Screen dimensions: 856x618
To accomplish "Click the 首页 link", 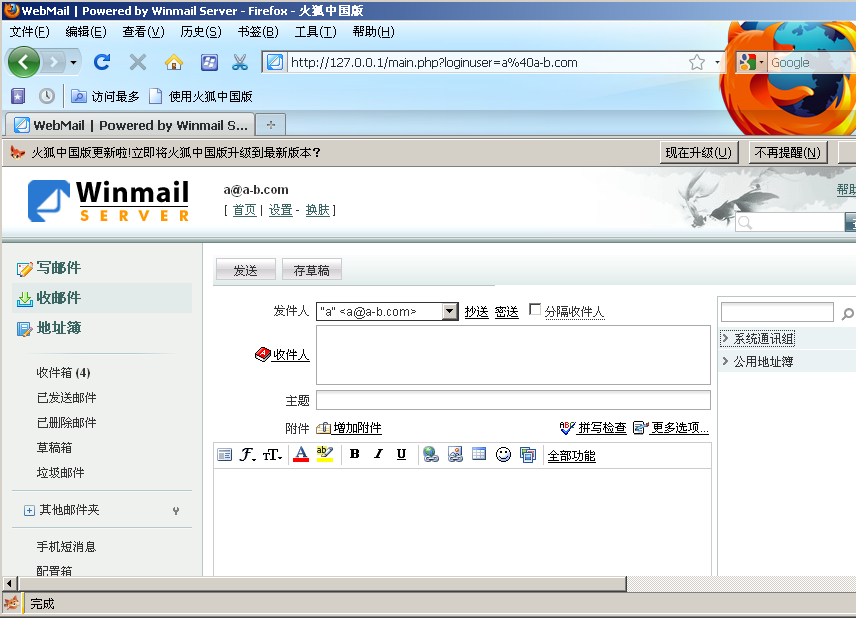I will (244, 210).
